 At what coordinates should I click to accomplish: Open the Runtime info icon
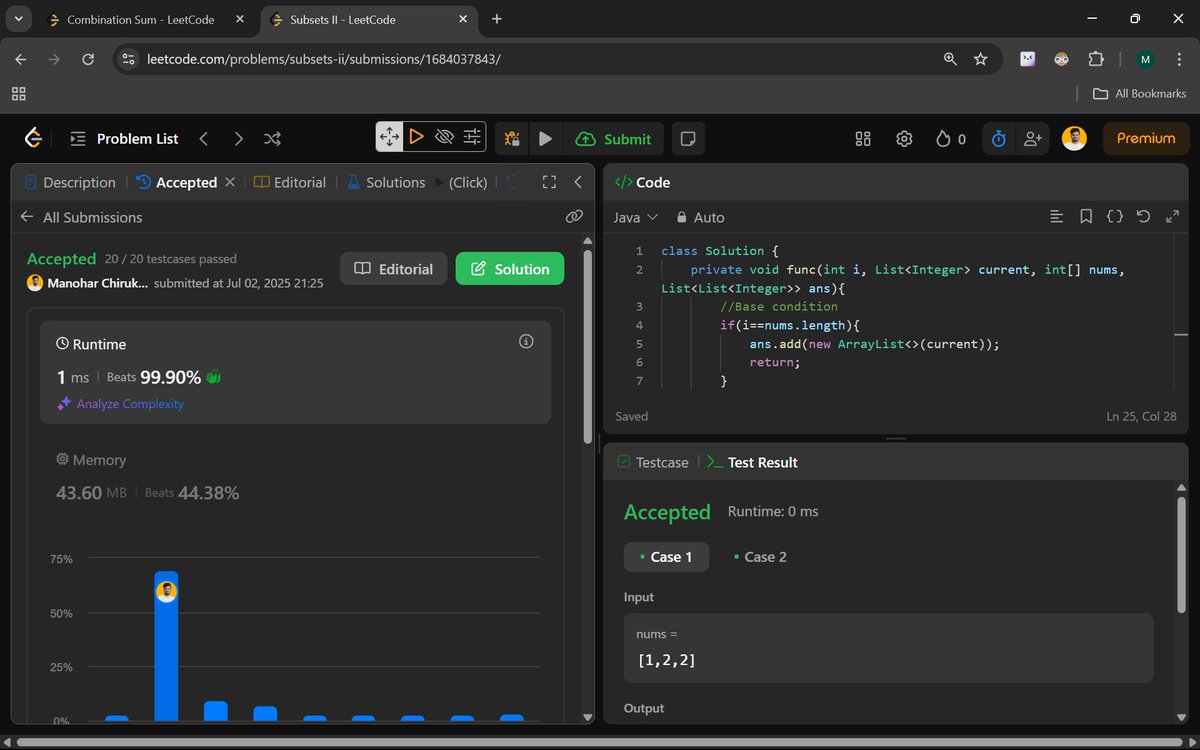[x=526, y=342]
